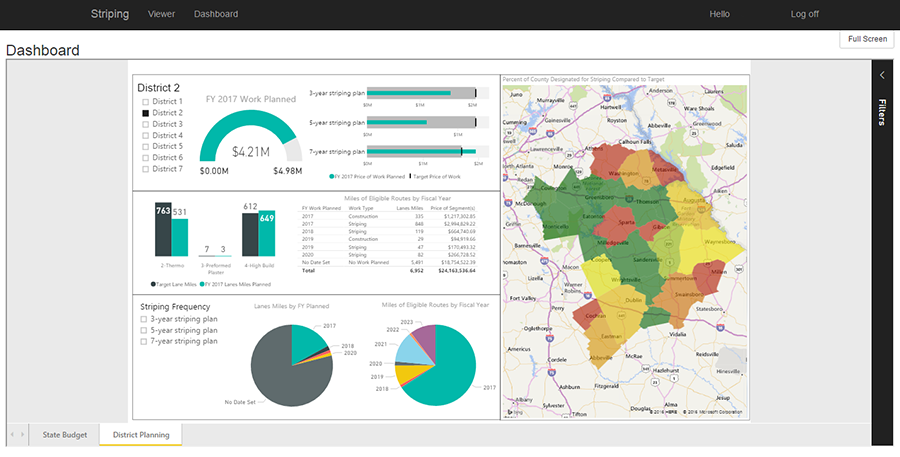Click the Hello user link
The height and width of the screenshot is (457, 900).
[x=719, y=14]
